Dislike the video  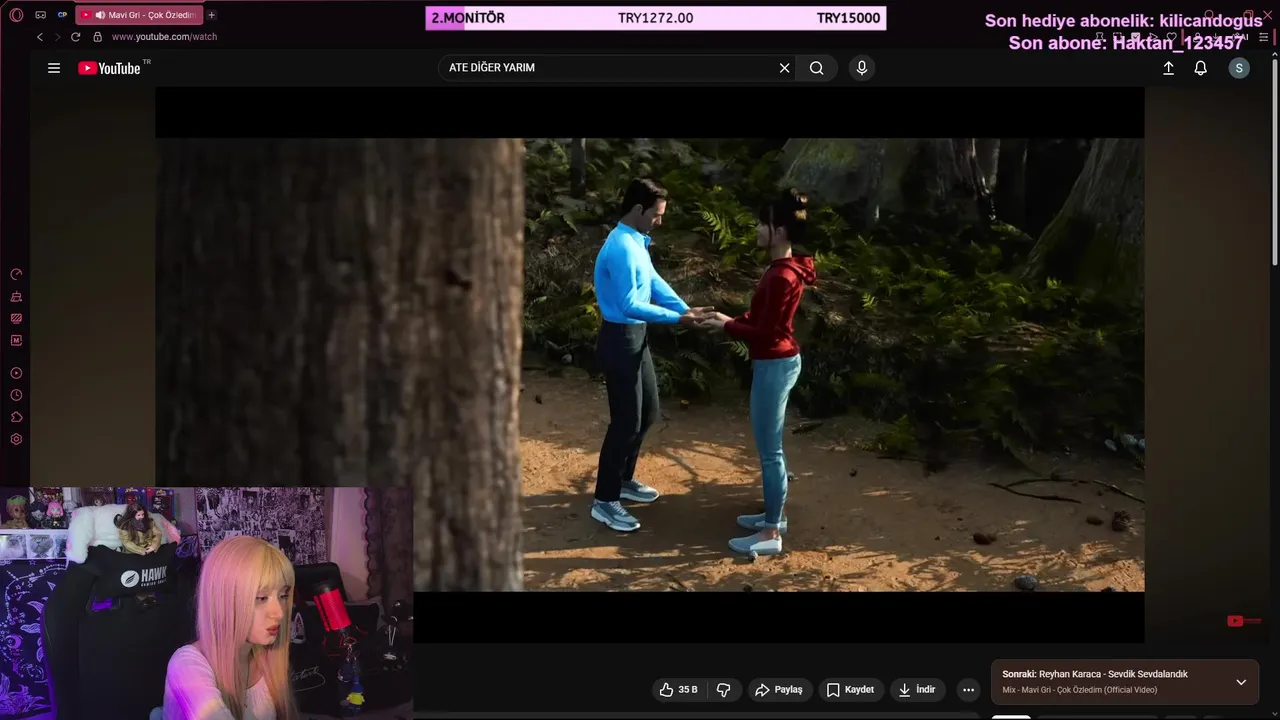[x=724, y=690]
